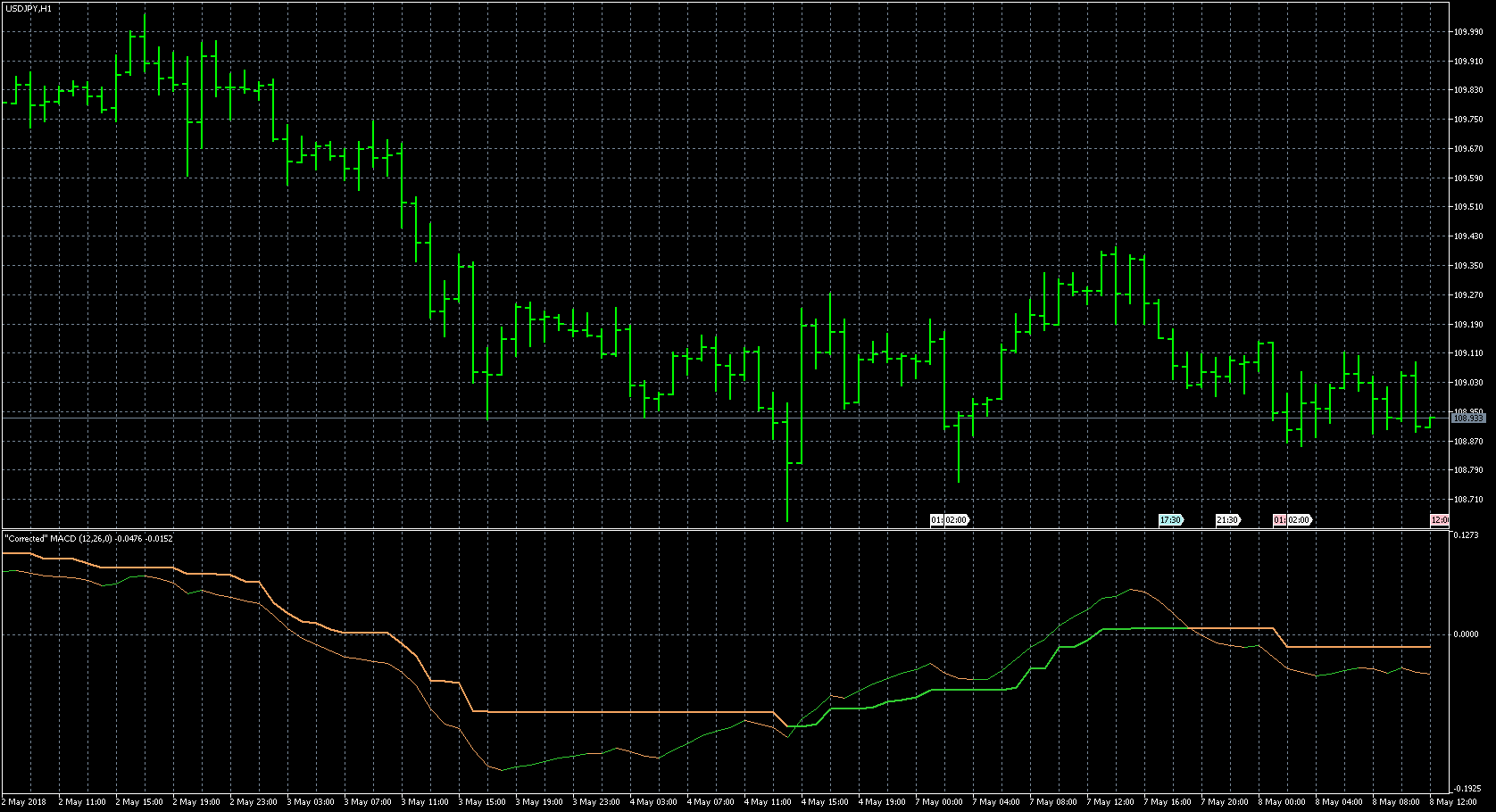The image size is (1496, 812).
Task: Click the pink 01: event marker
Action: [1279, 520]
